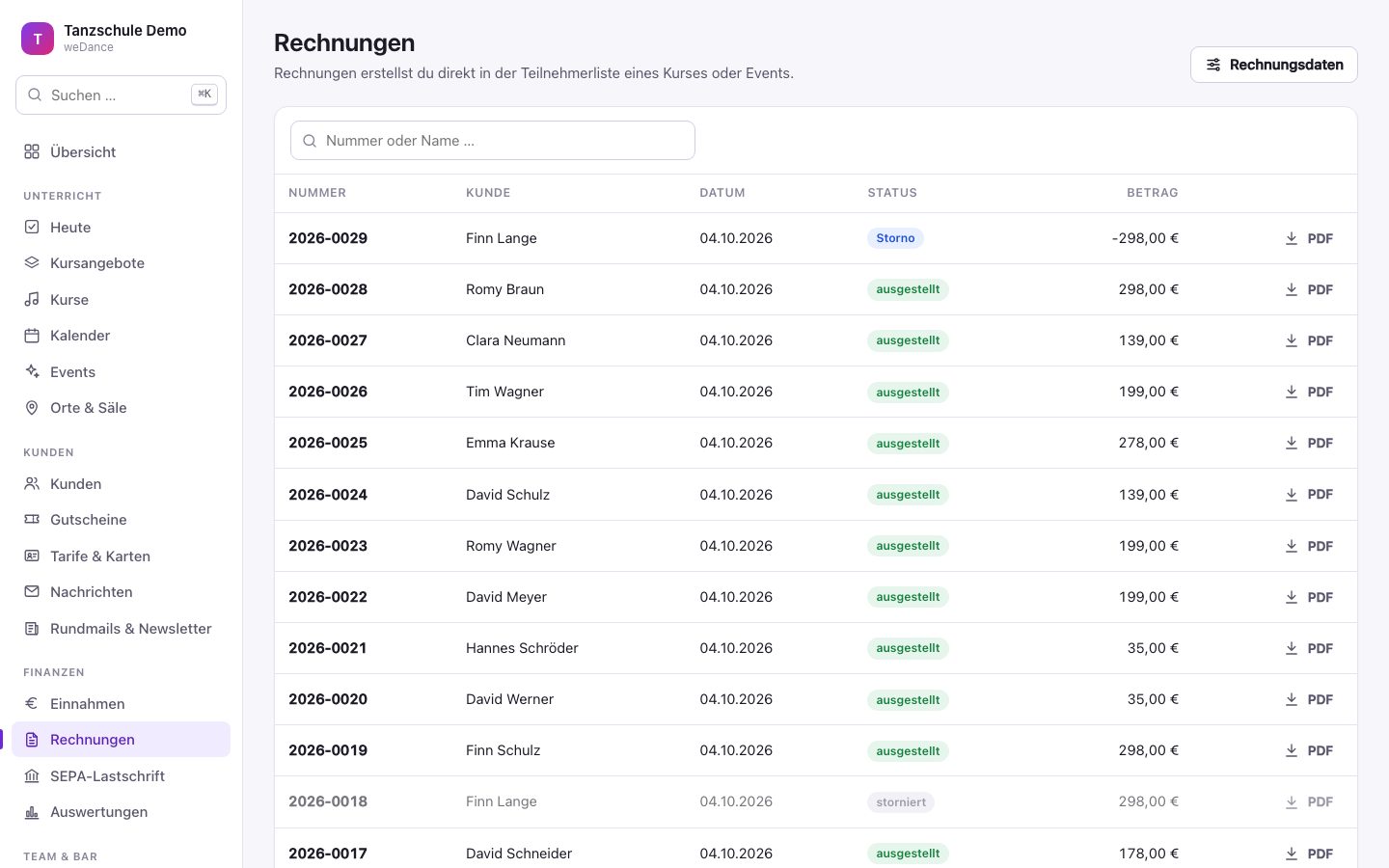Go to Auswertungen chart icon
The height and width of the screenshot is (868, 1389).
click(32, 812)
